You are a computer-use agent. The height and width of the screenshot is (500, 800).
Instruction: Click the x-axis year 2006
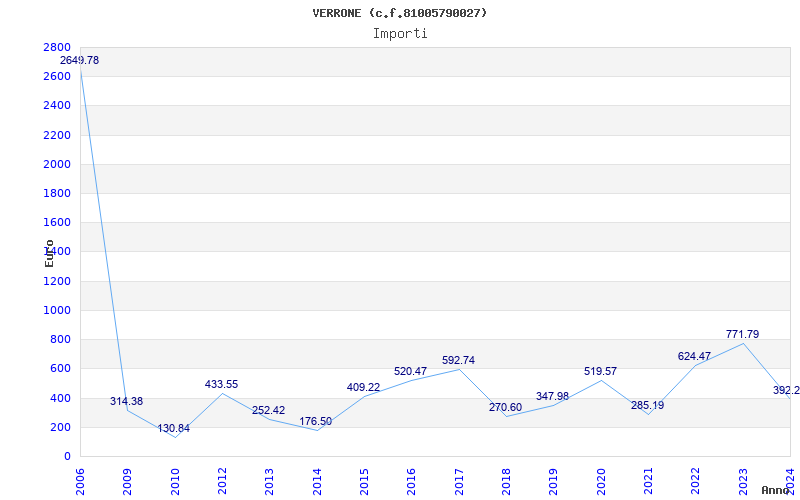pyautogui.click(x=80, y=482)
